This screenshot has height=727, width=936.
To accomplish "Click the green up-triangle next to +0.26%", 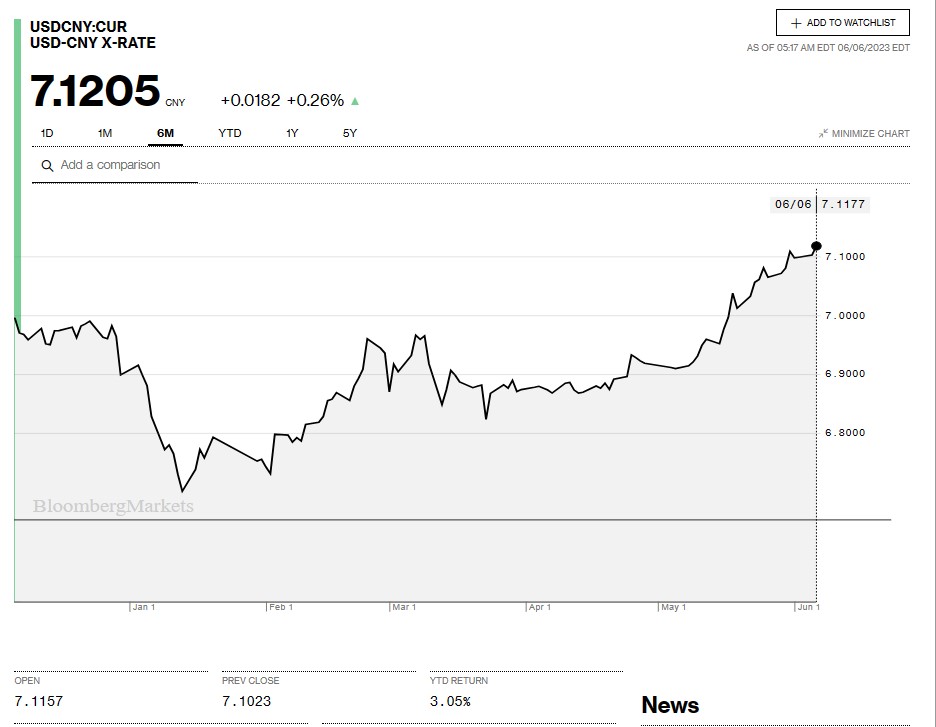I will [x=355, y=101].
